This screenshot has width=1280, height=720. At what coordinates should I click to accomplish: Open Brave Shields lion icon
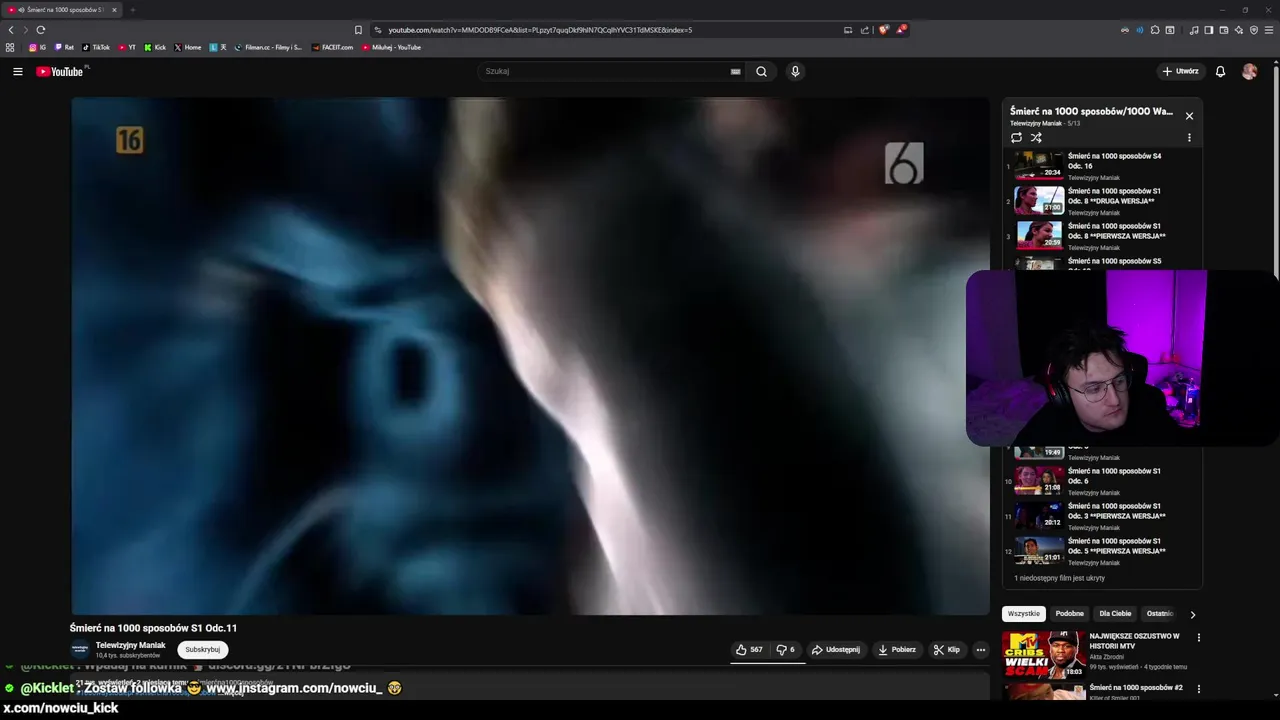[883, 30]
